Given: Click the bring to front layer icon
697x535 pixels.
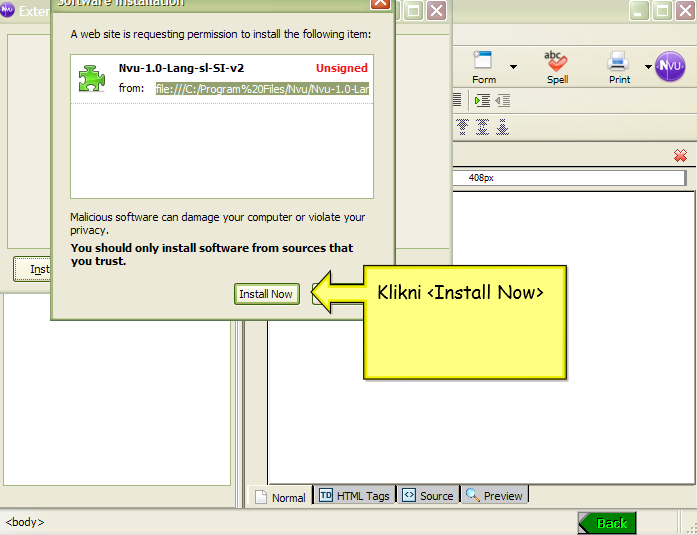Looking at the screenshot, I should 463,127.
